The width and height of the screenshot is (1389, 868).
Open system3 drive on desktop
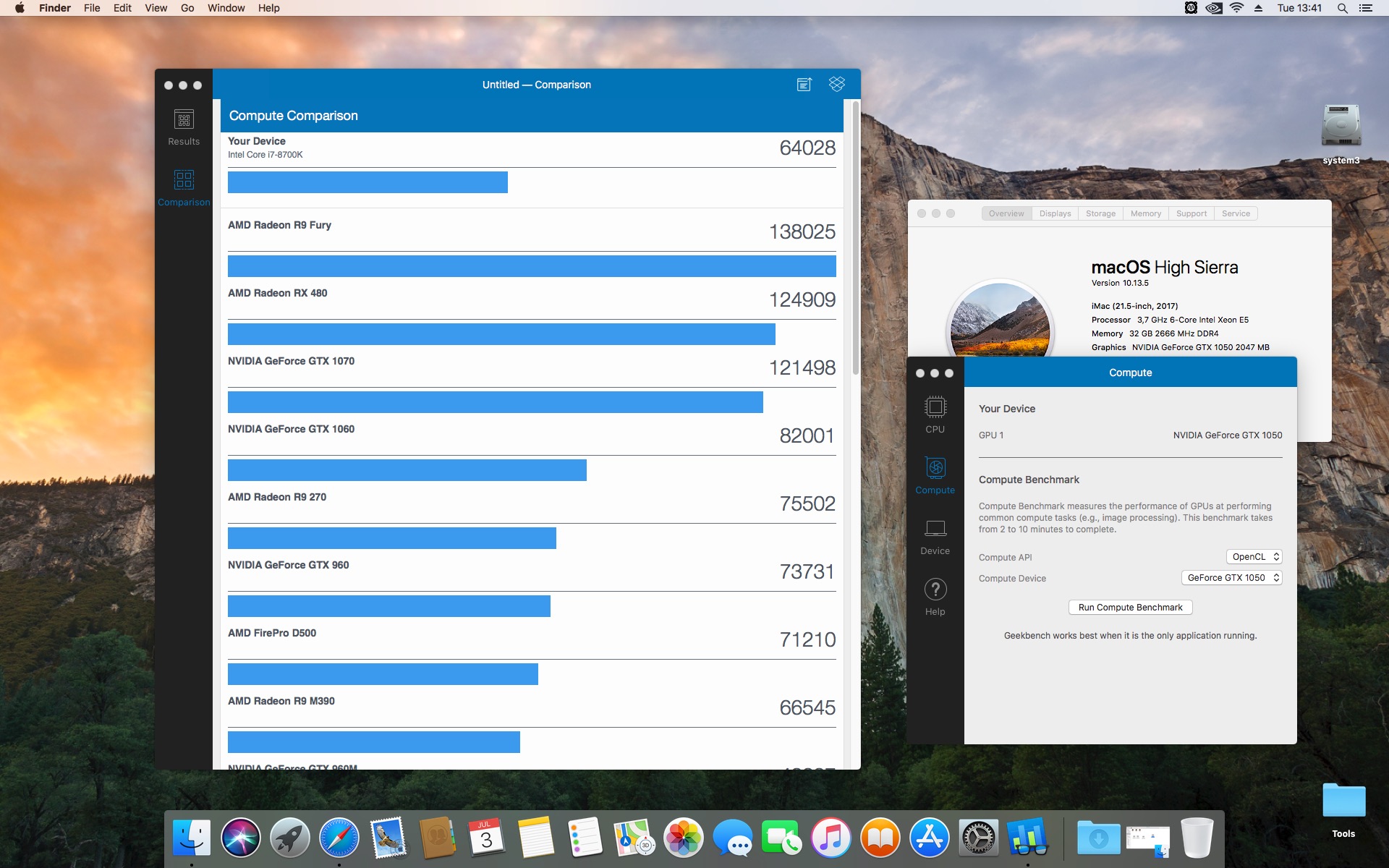click(1341, 127)
